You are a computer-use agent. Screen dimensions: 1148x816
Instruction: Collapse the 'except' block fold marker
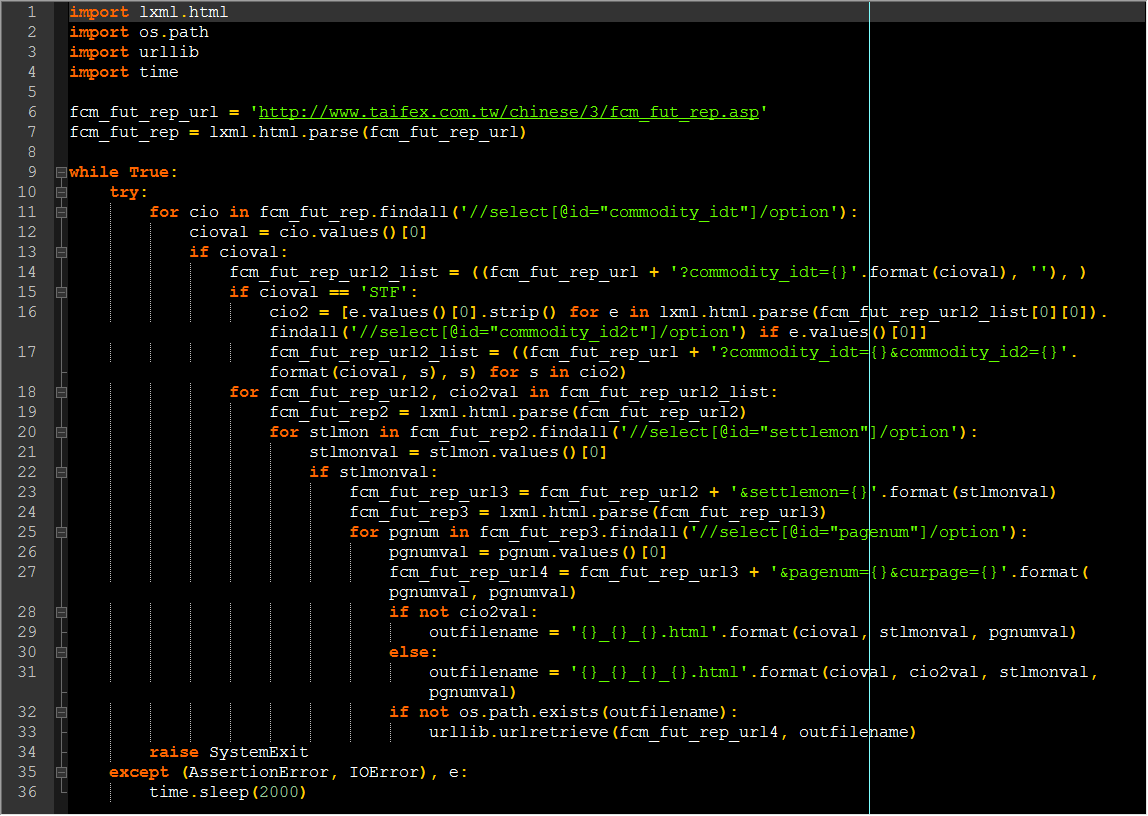point(62,773)
